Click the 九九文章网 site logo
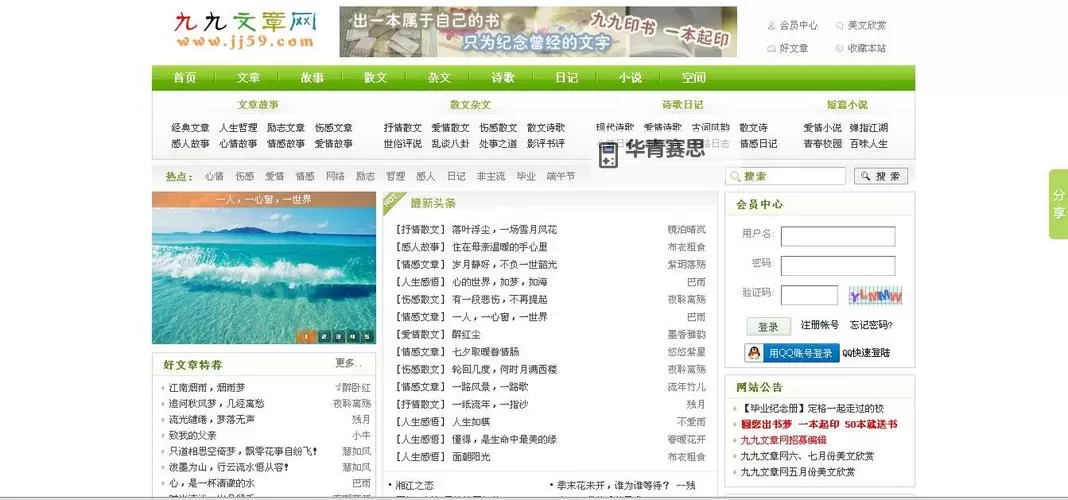Viewport: 1068px width, 500px height. [x=244, y=31]
